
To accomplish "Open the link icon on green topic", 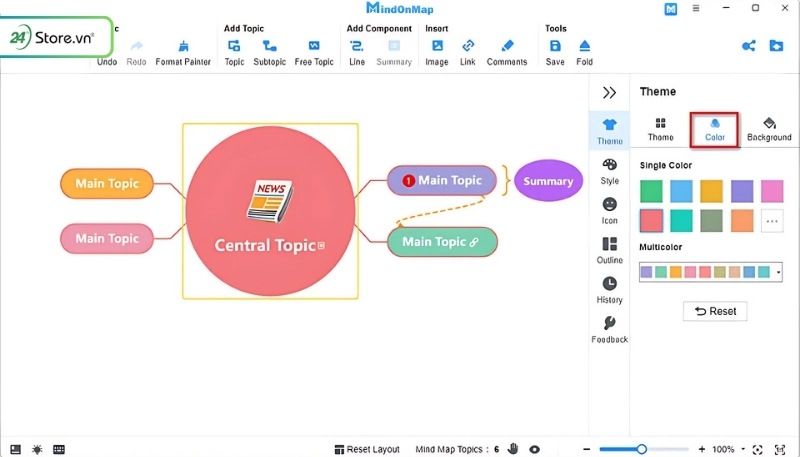I will click(474, 242).
